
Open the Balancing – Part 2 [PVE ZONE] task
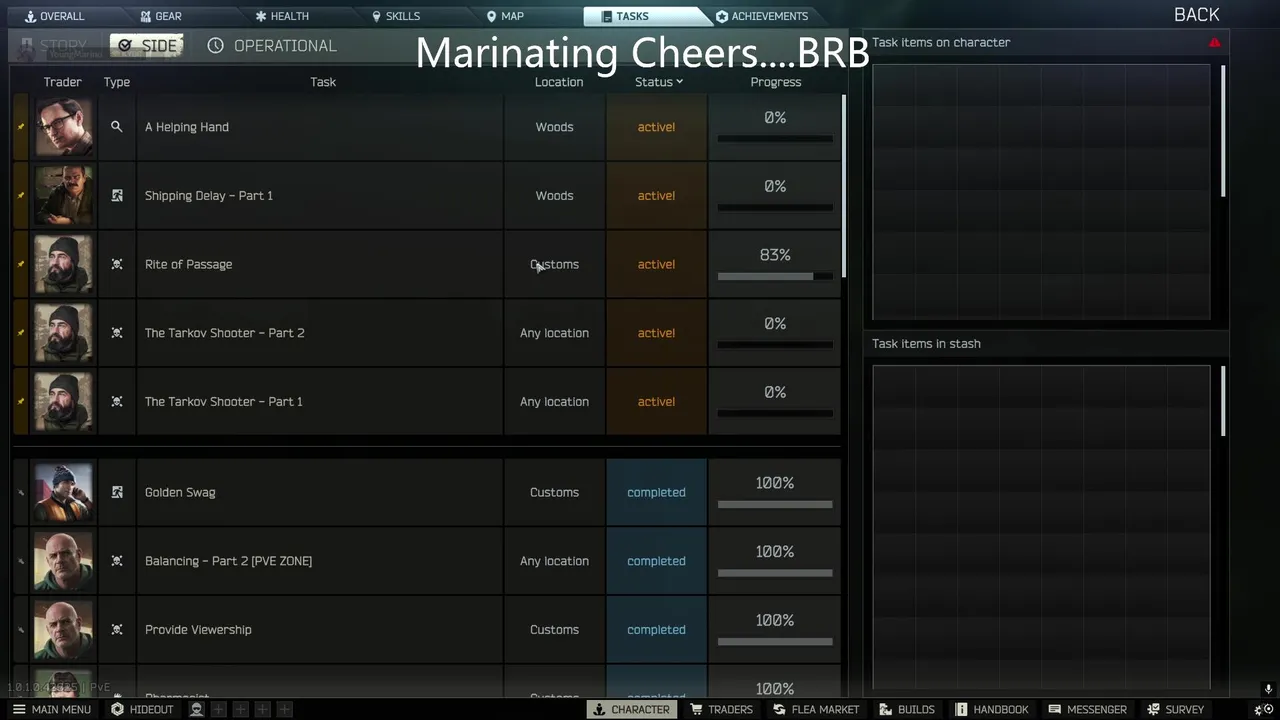coord(228,561)
